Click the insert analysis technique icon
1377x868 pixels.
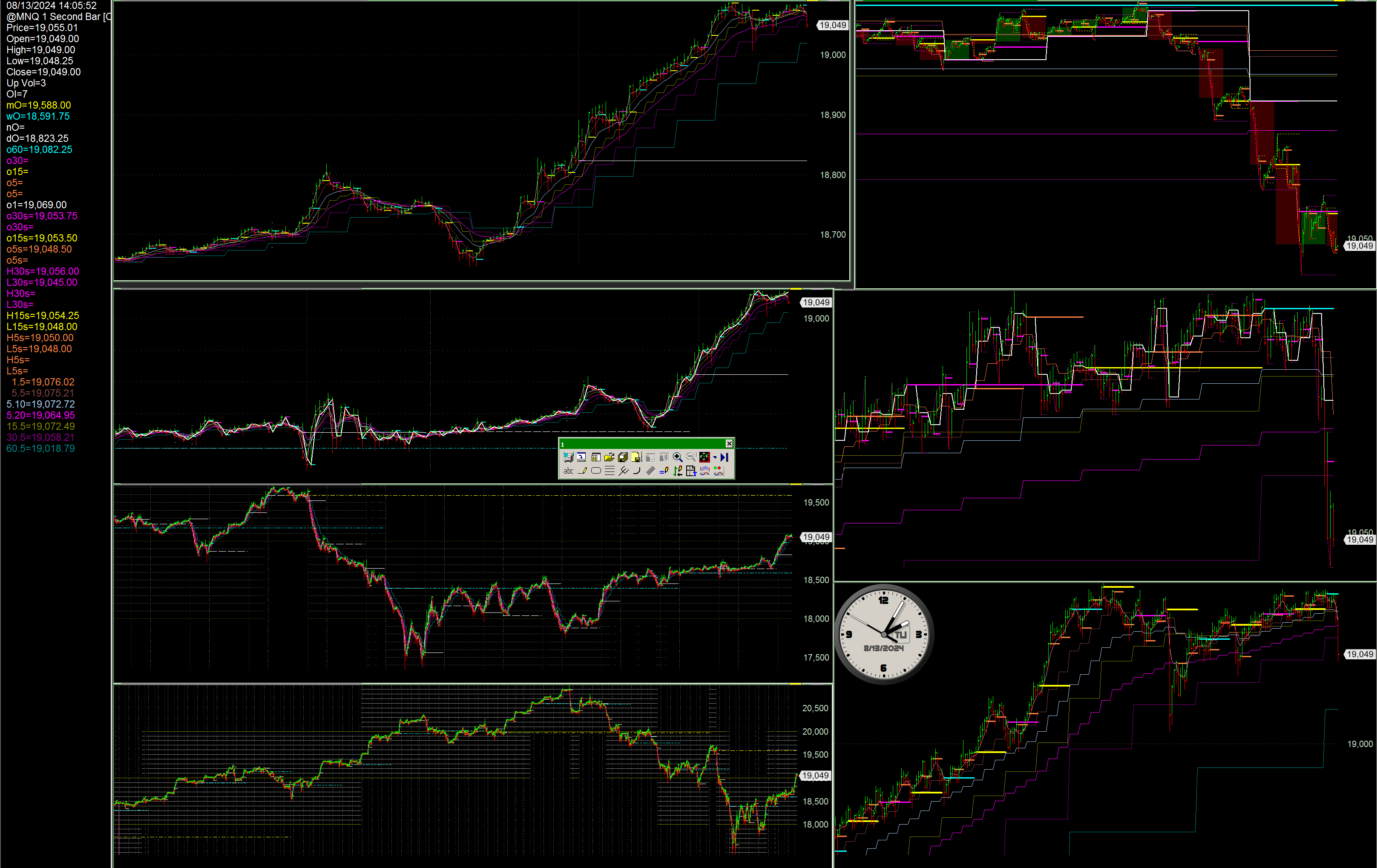(704, 471)
